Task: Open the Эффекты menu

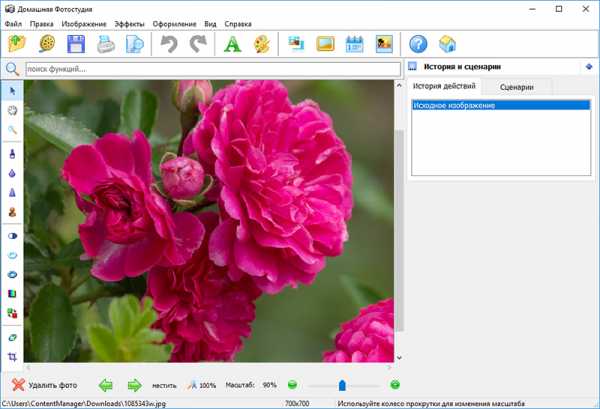Action: [x=129, y=23]
